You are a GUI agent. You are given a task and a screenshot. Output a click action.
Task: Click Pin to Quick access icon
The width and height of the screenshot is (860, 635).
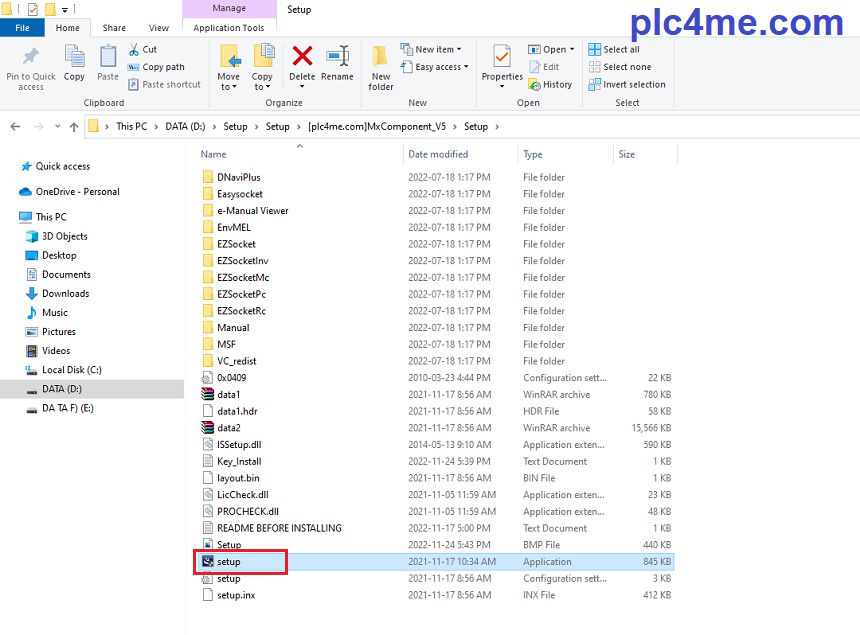[x=31, y=66]
